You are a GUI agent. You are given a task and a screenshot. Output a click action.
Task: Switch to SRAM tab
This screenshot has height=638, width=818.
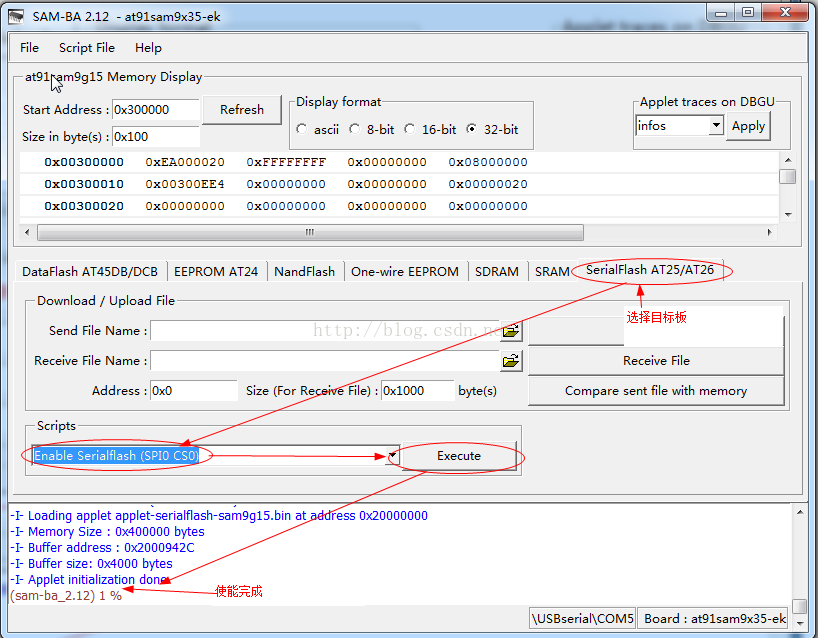(552, 271)
